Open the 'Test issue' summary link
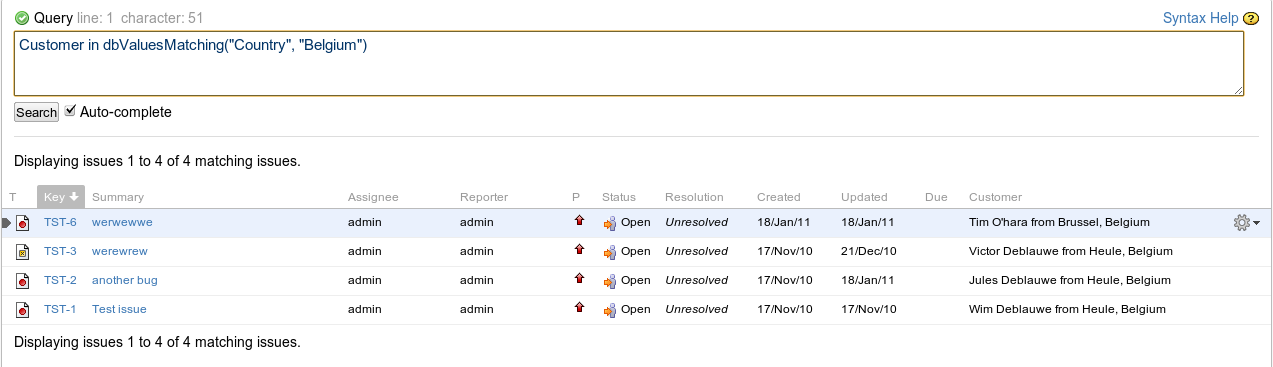1273x367 pixels. (119, 309)
